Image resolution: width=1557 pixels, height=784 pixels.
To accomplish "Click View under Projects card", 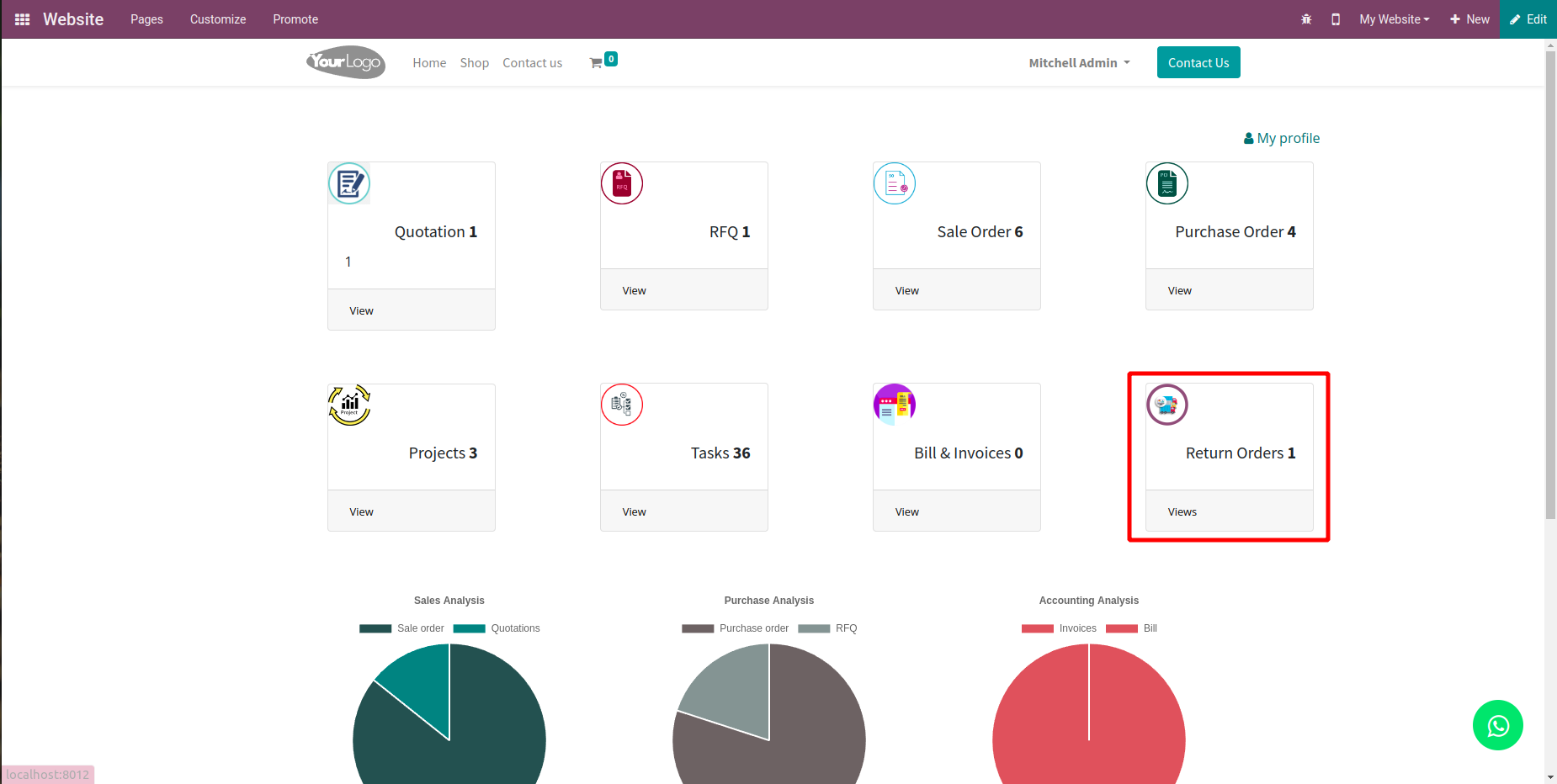I will 362,511.
